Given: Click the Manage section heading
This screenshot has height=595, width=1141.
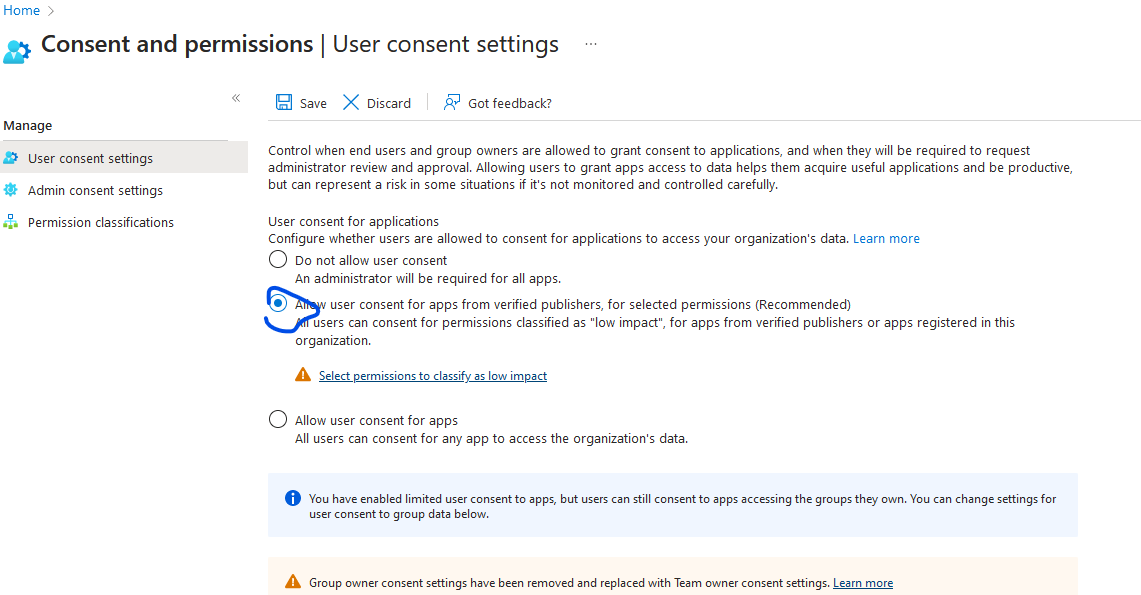Looking at the screenshot, I should click(28, 125).
